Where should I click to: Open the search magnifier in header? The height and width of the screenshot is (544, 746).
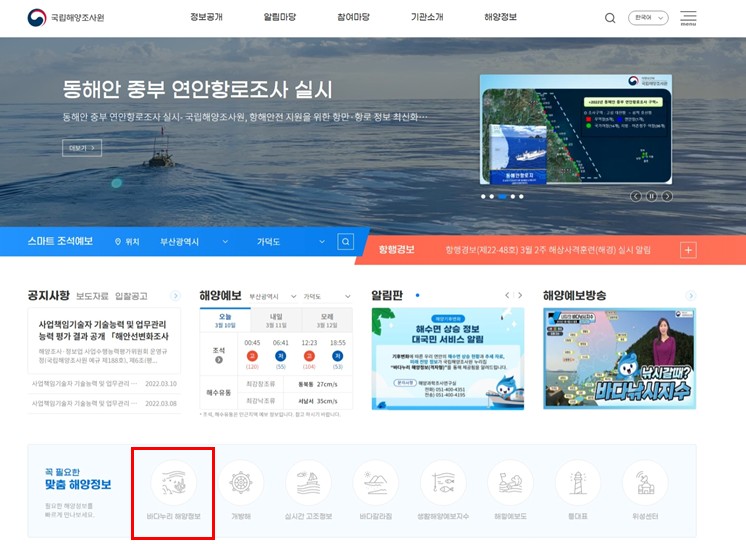click(x=610, y=18)
